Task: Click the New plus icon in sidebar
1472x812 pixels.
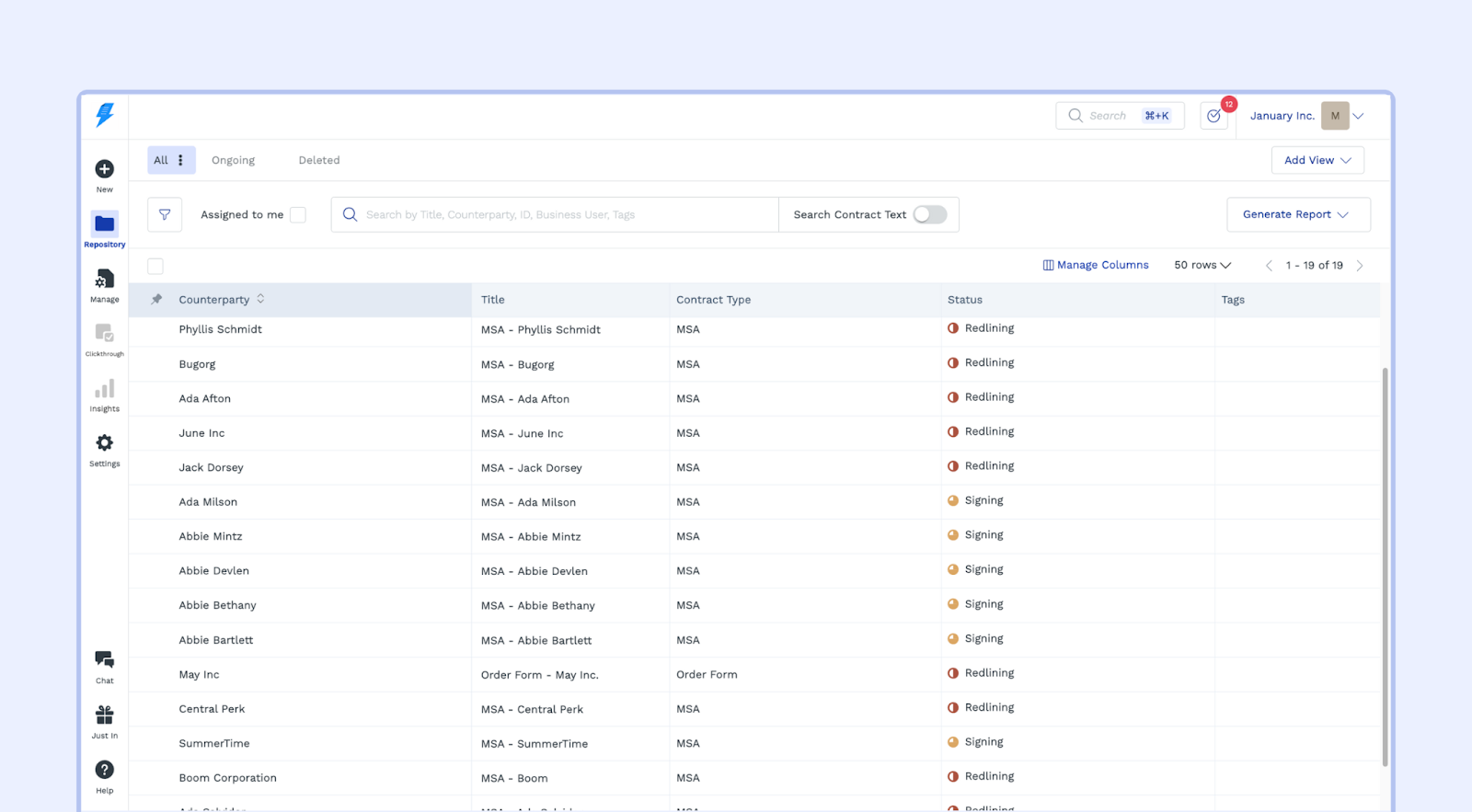Action: (105, 169)
